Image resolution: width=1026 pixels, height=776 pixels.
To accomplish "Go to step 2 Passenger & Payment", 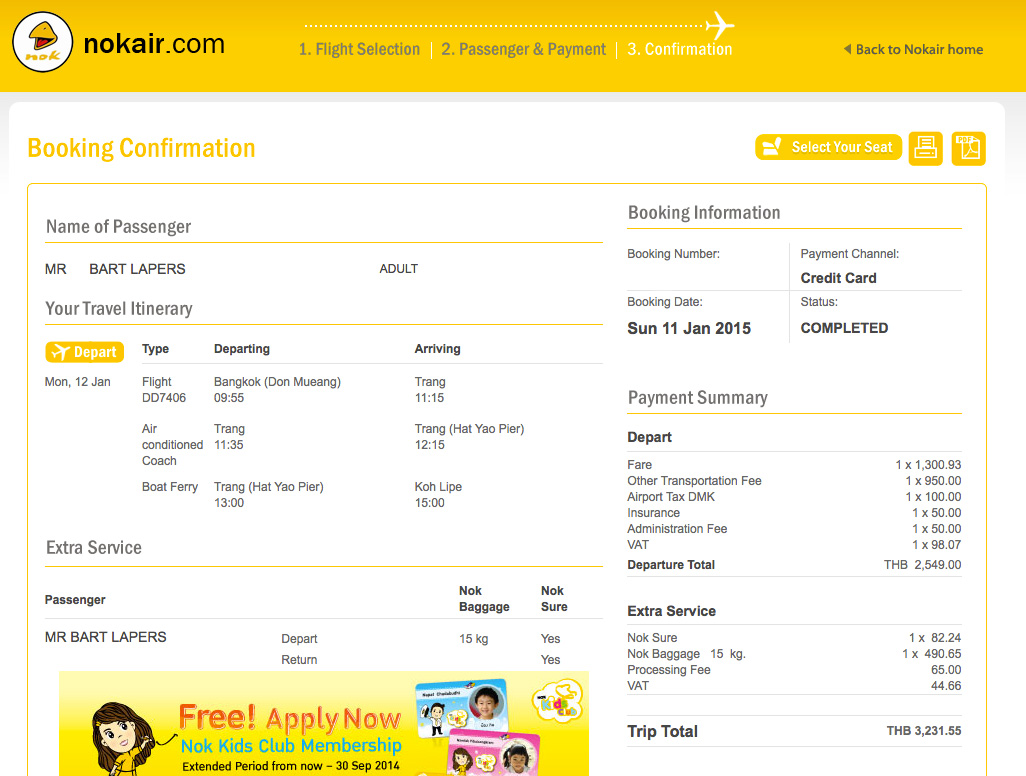I will [523, 49].
